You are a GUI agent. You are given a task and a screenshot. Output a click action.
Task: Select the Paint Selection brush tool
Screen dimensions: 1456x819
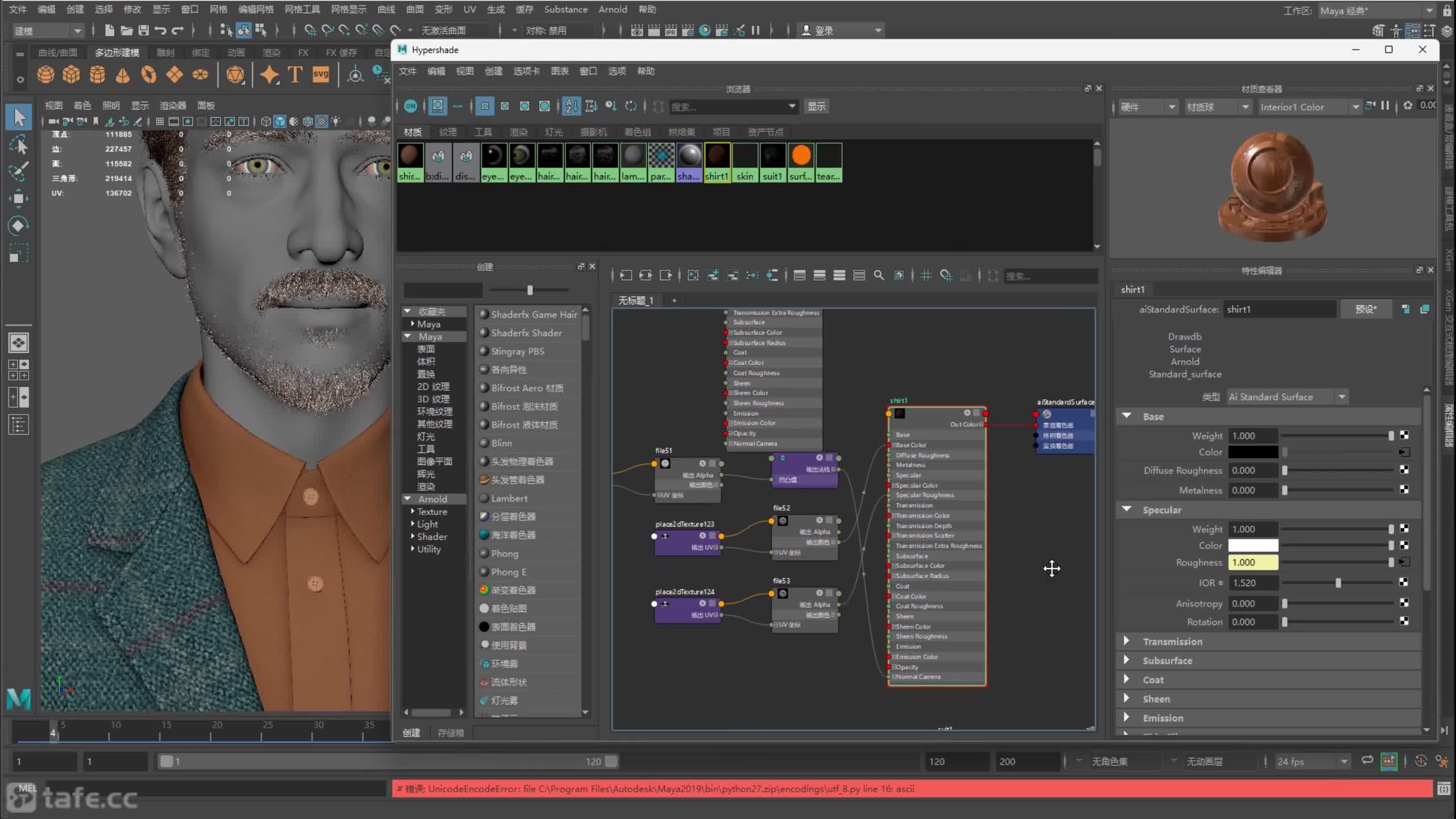(19, 171)
